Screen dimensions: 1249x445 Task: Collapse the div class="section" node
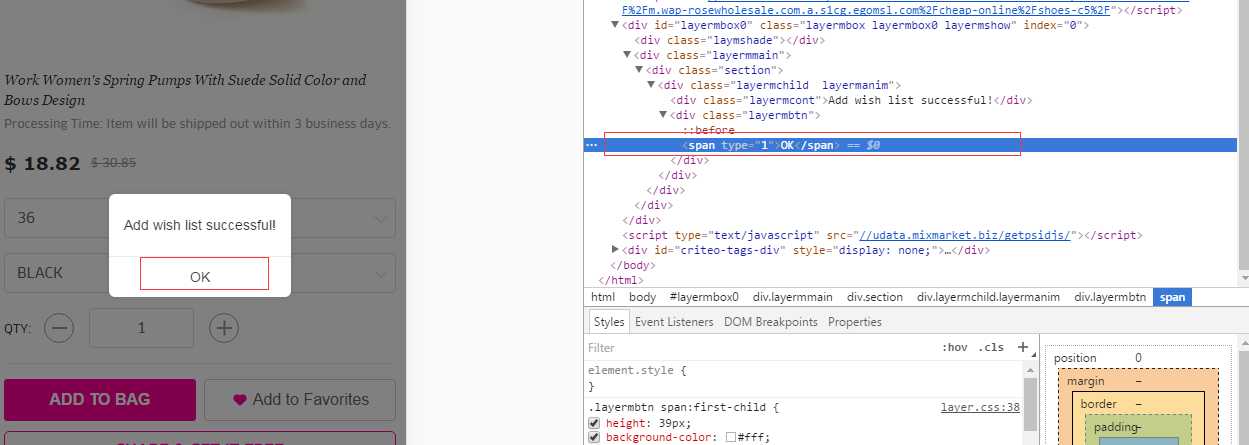click(x=639, y=70)
